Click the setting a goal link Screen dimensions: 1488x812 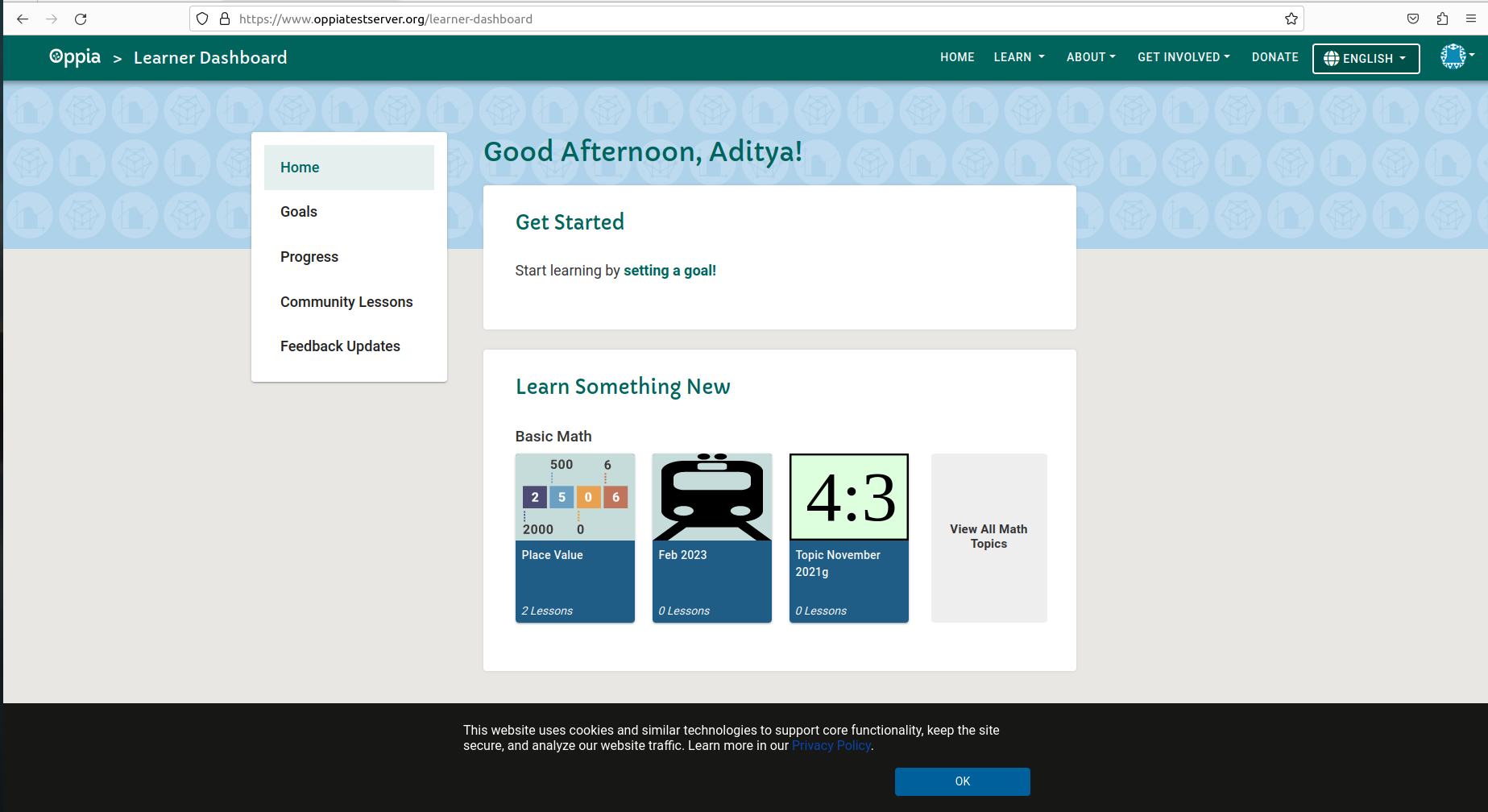(x=669, y=270)
